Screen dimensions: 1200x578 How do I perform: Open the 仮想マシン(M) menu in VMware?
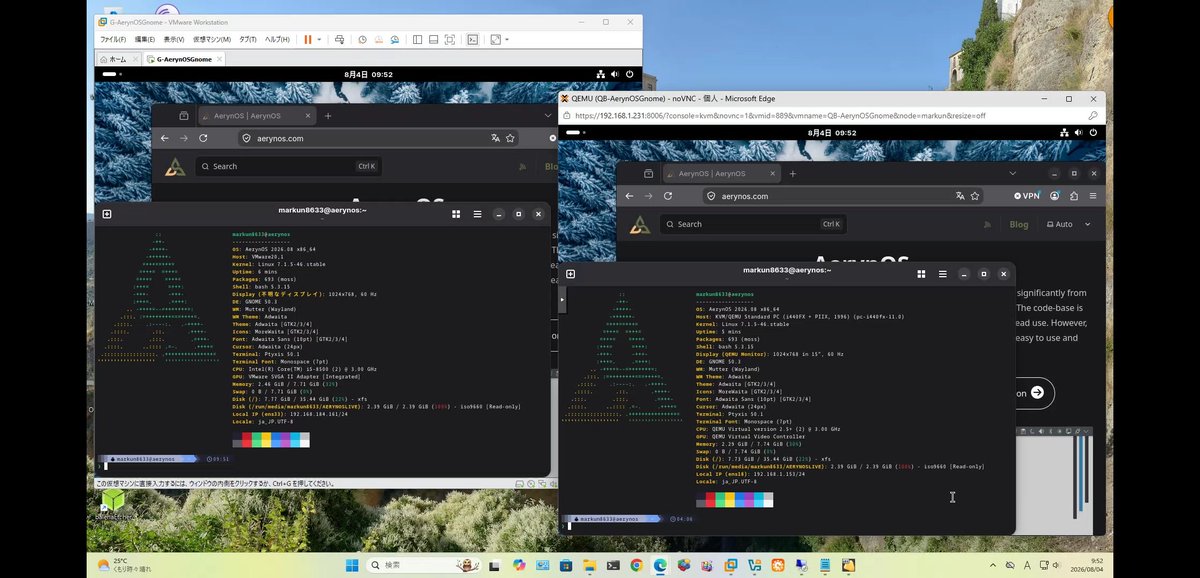(x=211, y=39)
